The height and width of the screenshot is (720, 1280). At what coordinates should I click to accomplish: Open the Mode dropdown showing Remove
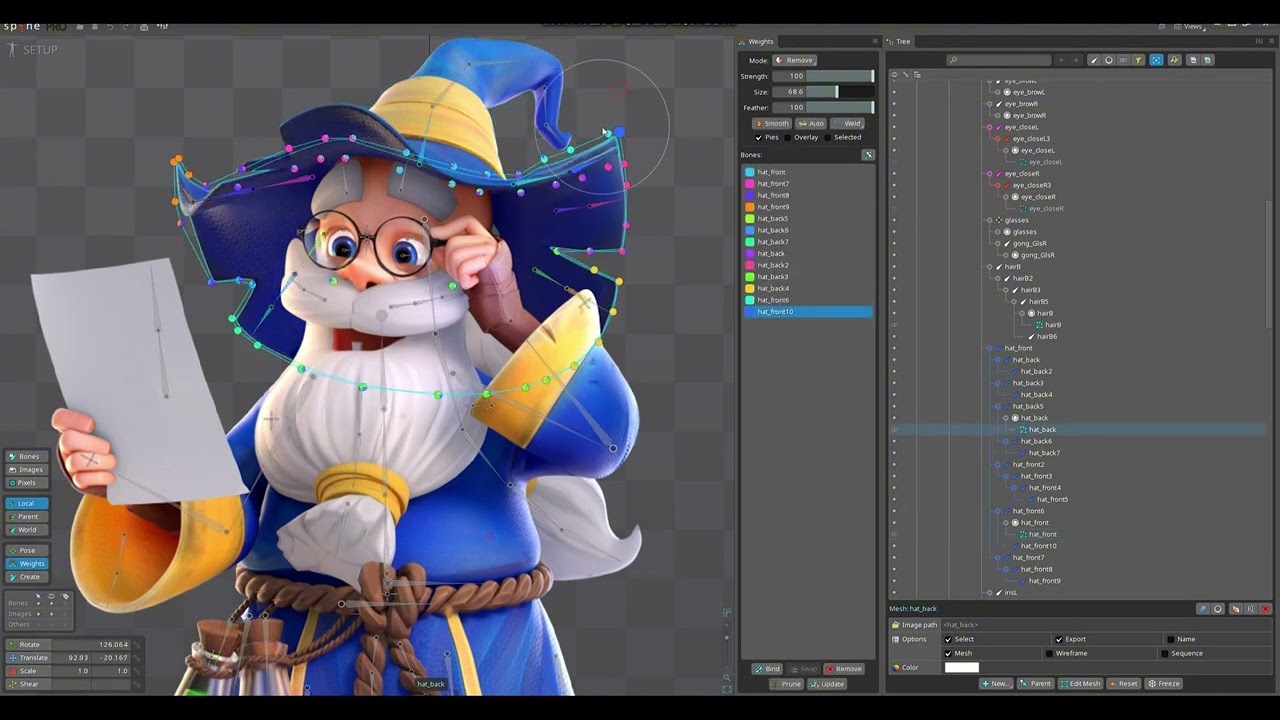[x=795, y=60]
